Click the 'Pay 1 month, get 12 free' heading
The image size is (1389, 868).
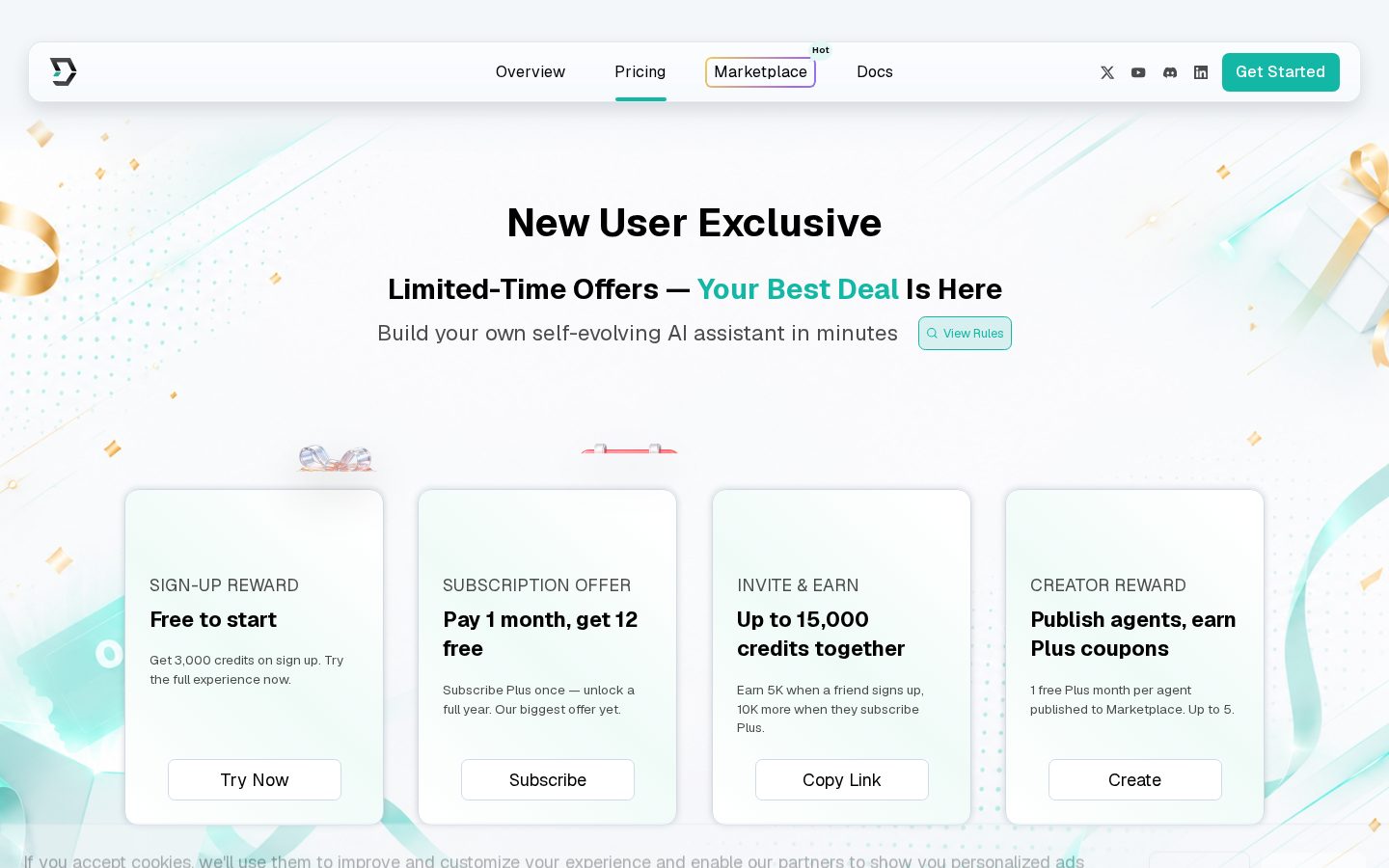[x=540, y=634]
